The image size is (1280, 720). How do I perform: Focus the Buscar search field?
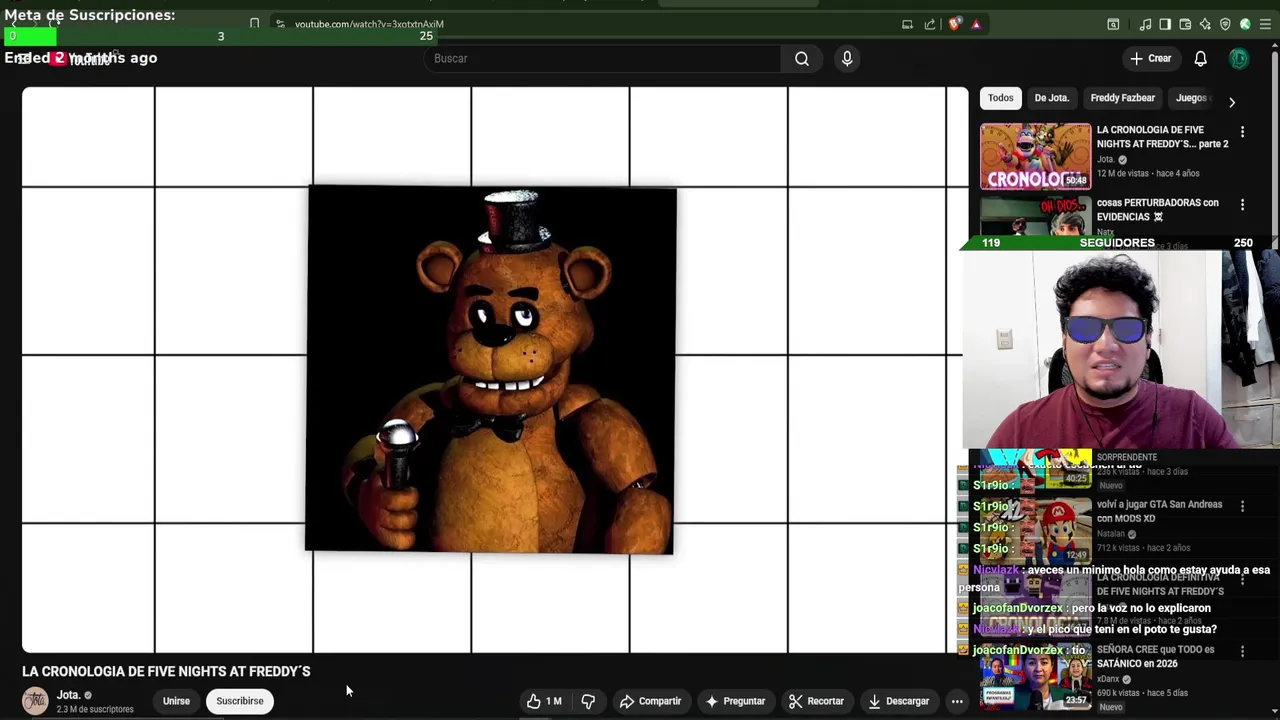click(603, 59)
